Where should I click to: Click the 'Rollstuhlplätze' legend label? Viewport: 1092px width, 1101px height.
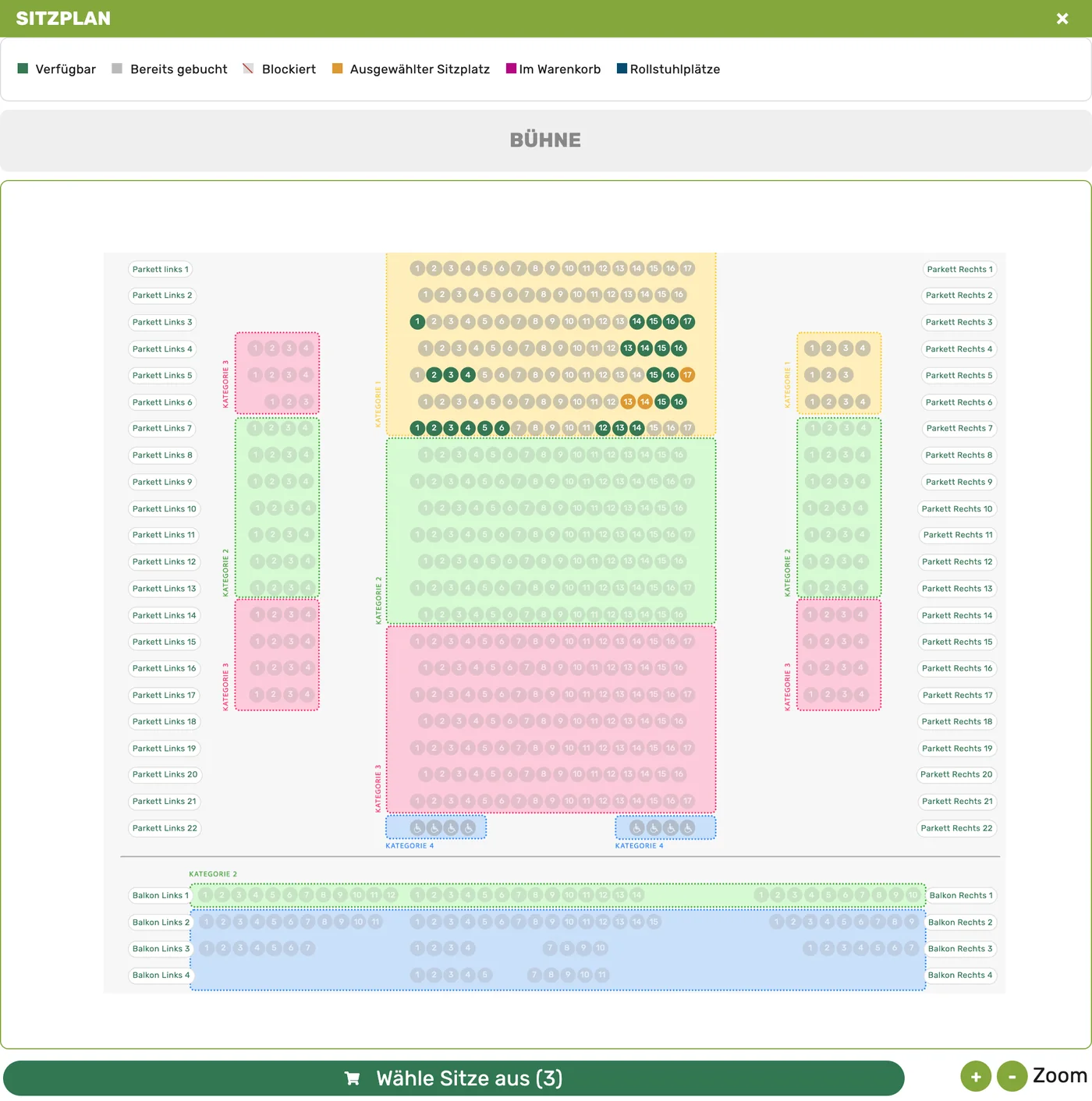[x=675, y=69]
